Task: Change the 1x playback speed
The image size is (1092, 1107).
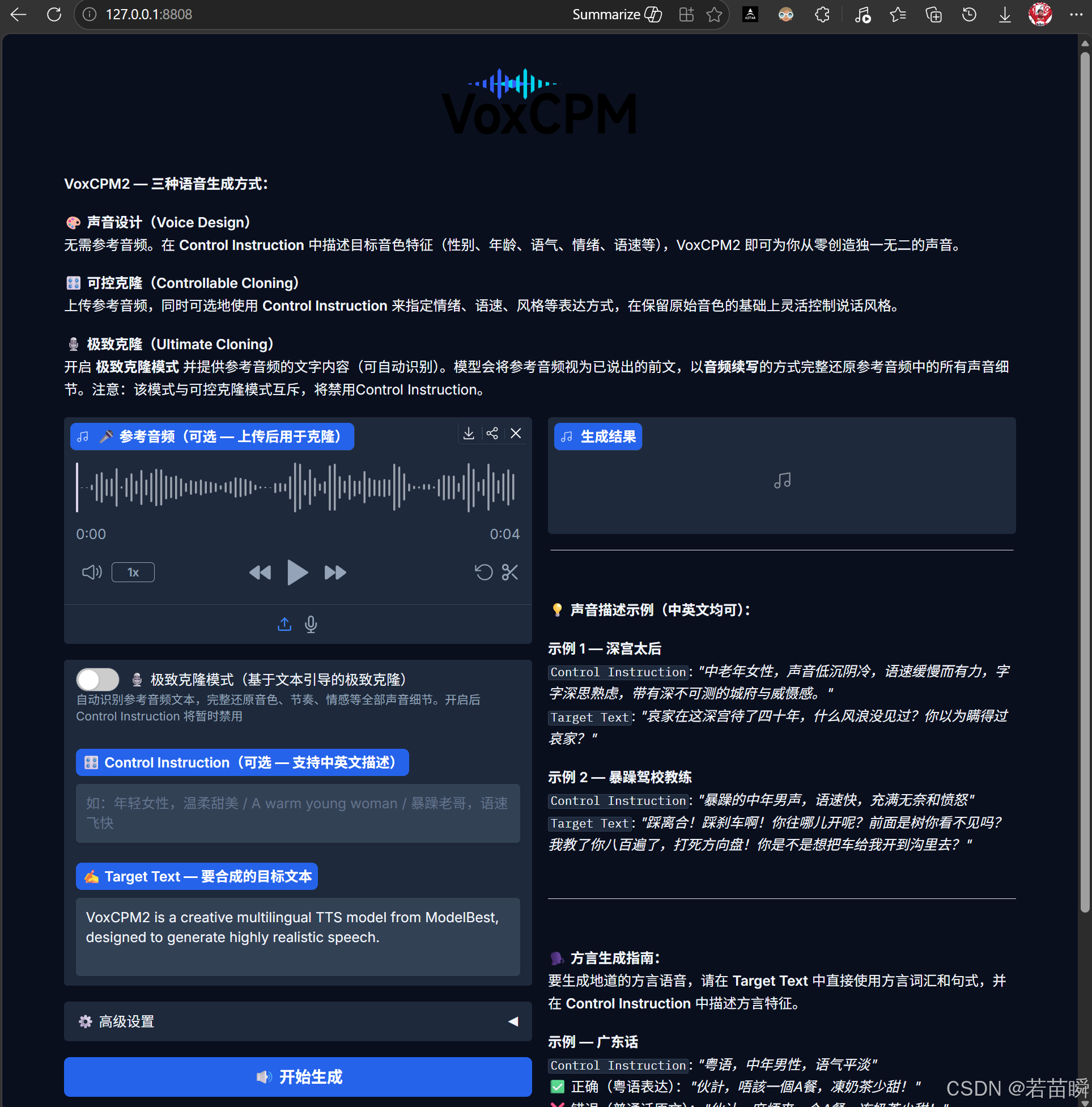Action: [133, 572]
